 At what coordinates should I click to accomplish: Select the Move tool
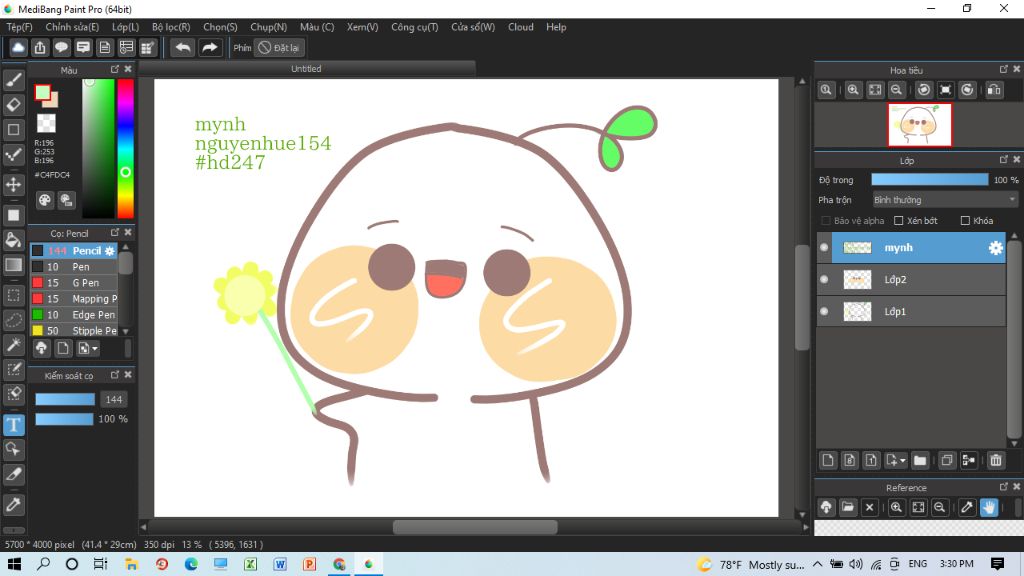pos(14,184)
